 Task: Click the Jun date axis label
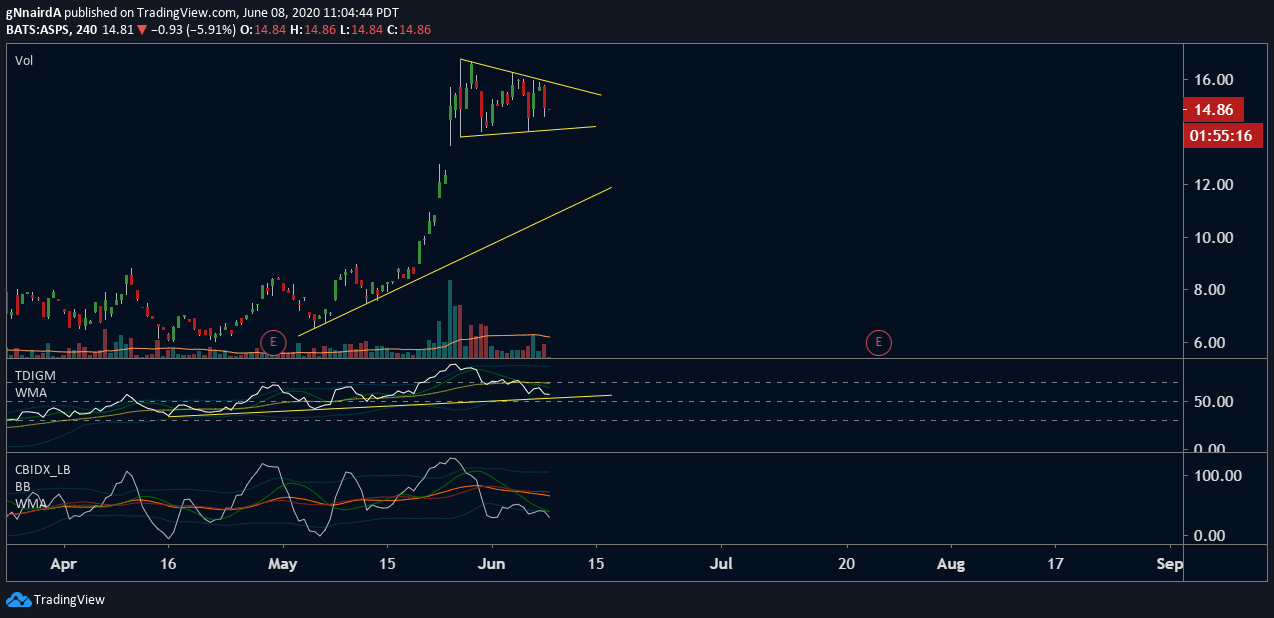coord(491,563)
